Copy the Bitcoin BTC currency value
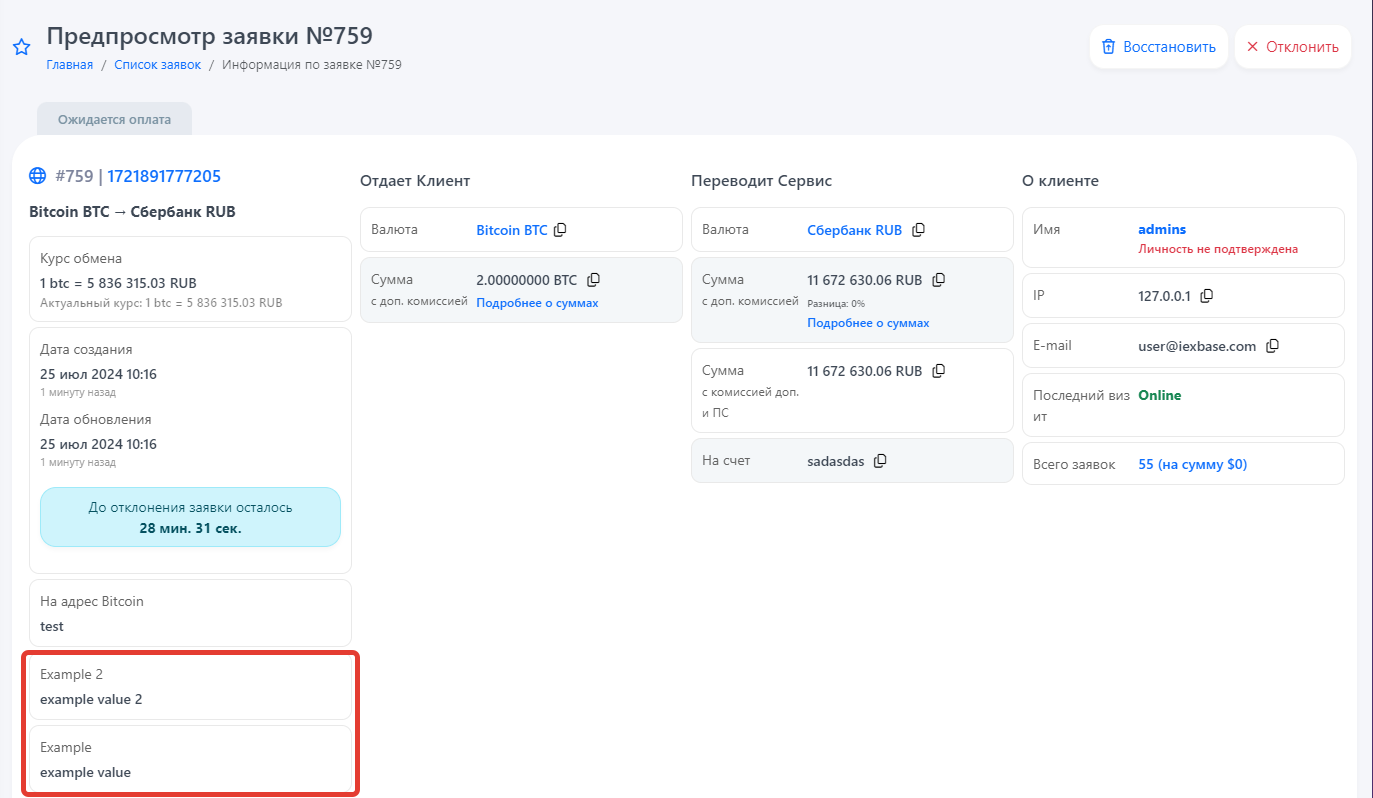 [x=560, y=230]
